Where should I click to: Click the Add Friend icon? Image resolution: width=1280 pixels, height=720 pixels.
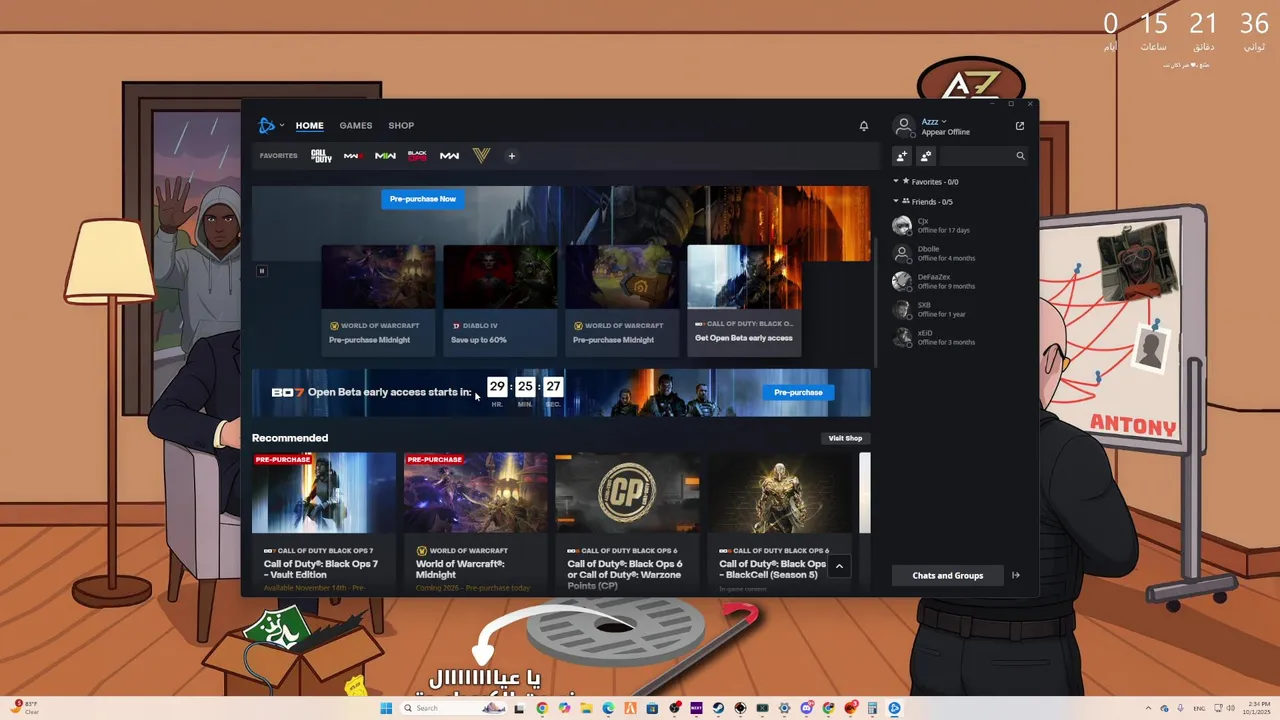tap(902, 156)
